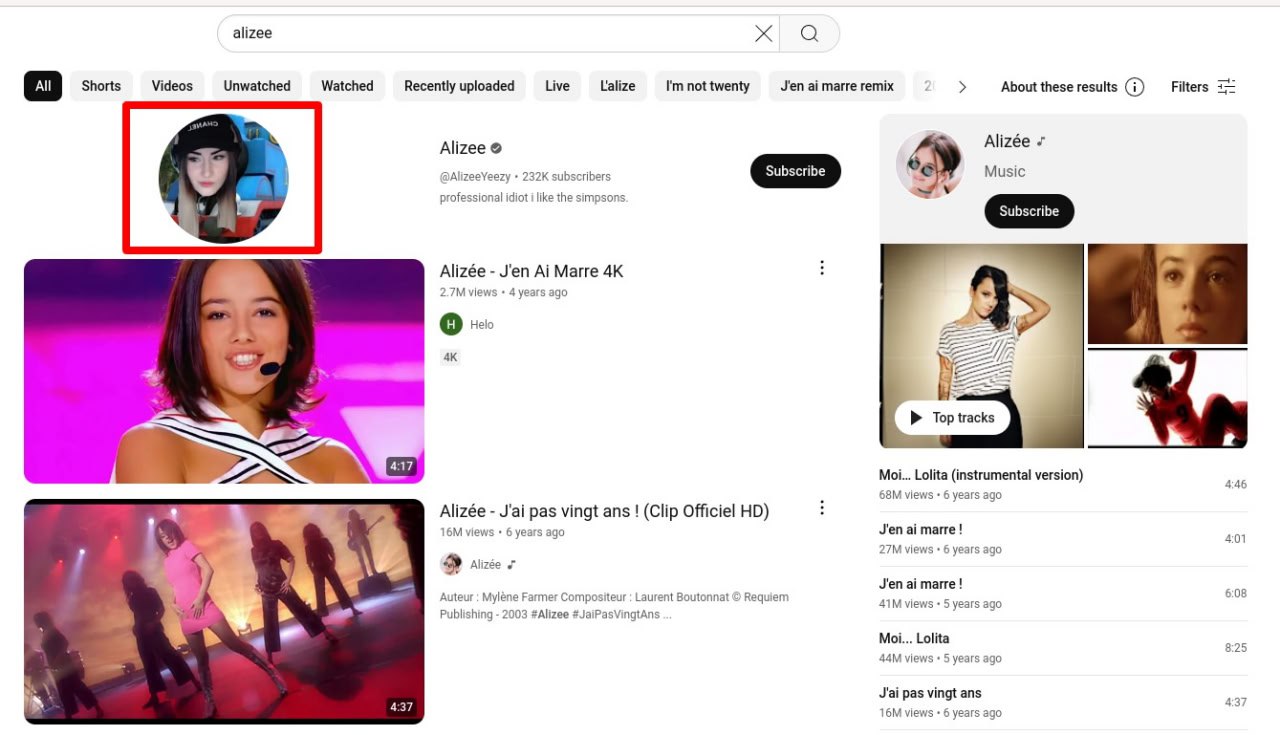The width and height of the screenshot is (1280, 735).
Task: Click Alizée title in music card
Action: 1007,141
